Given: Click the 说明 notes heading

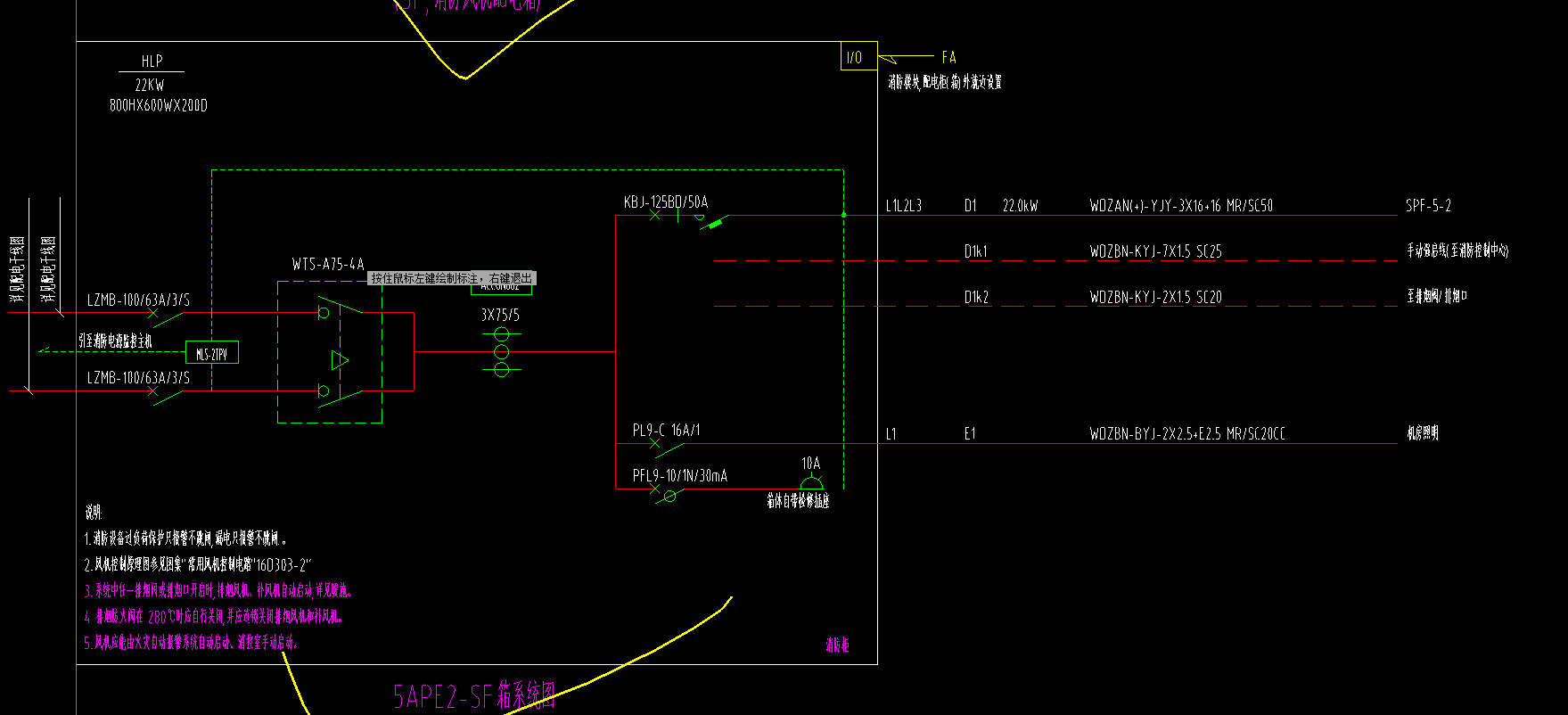Looking at the screenshot, I should [94, 513].
